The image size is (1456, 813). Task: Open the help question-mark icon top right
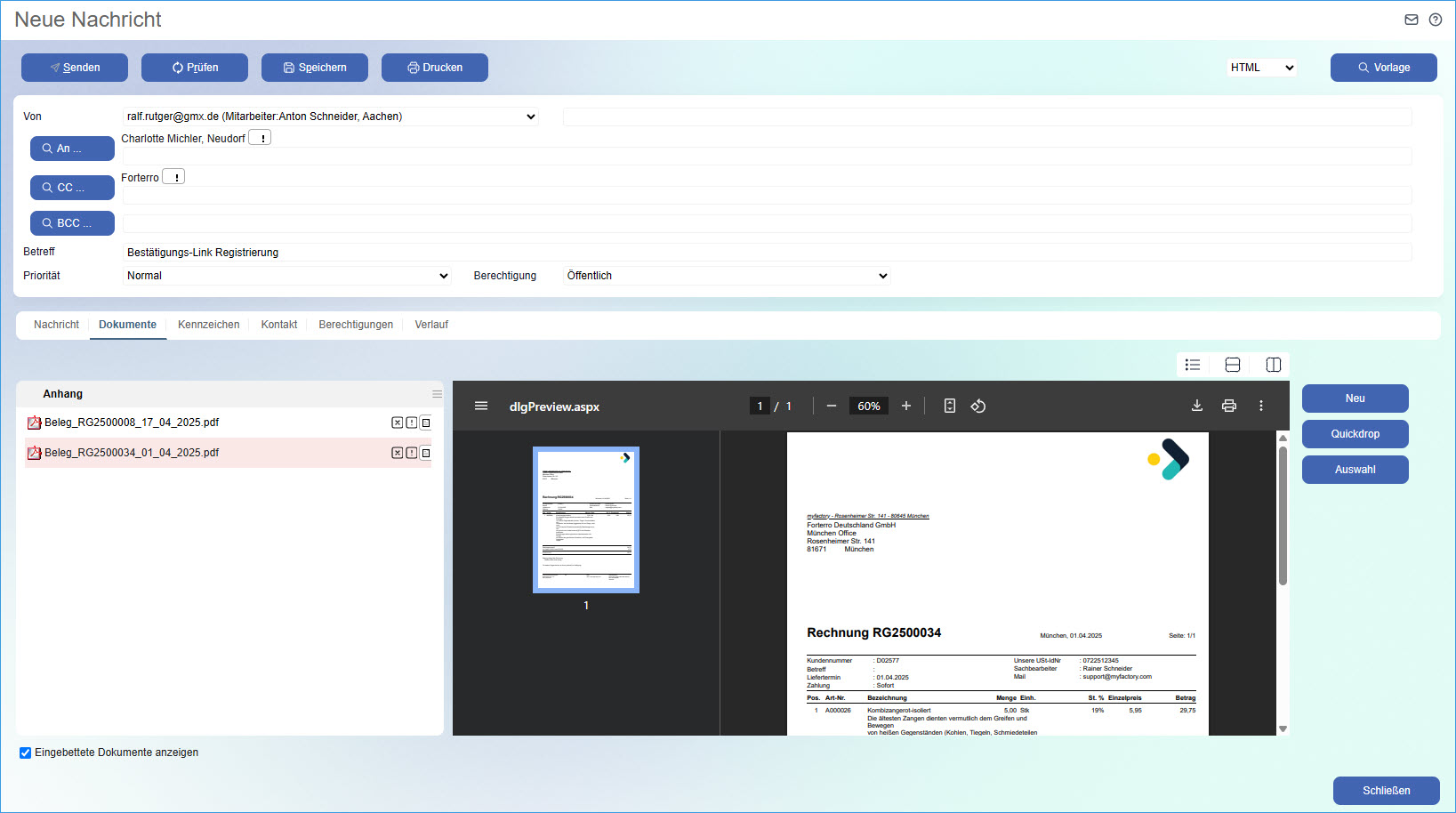(x=1435, y=19)
